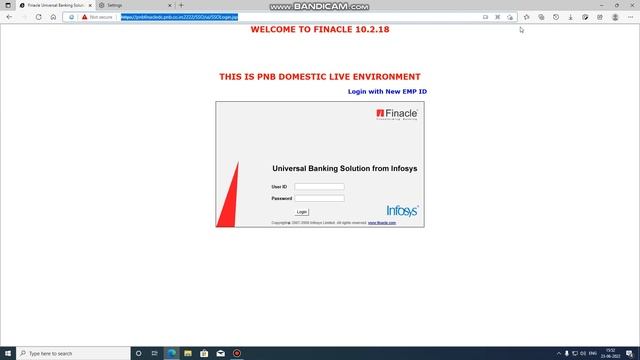Screen dimensions: 640x360
Task: Switch to the Settings tab
Action: click(135, 5)
